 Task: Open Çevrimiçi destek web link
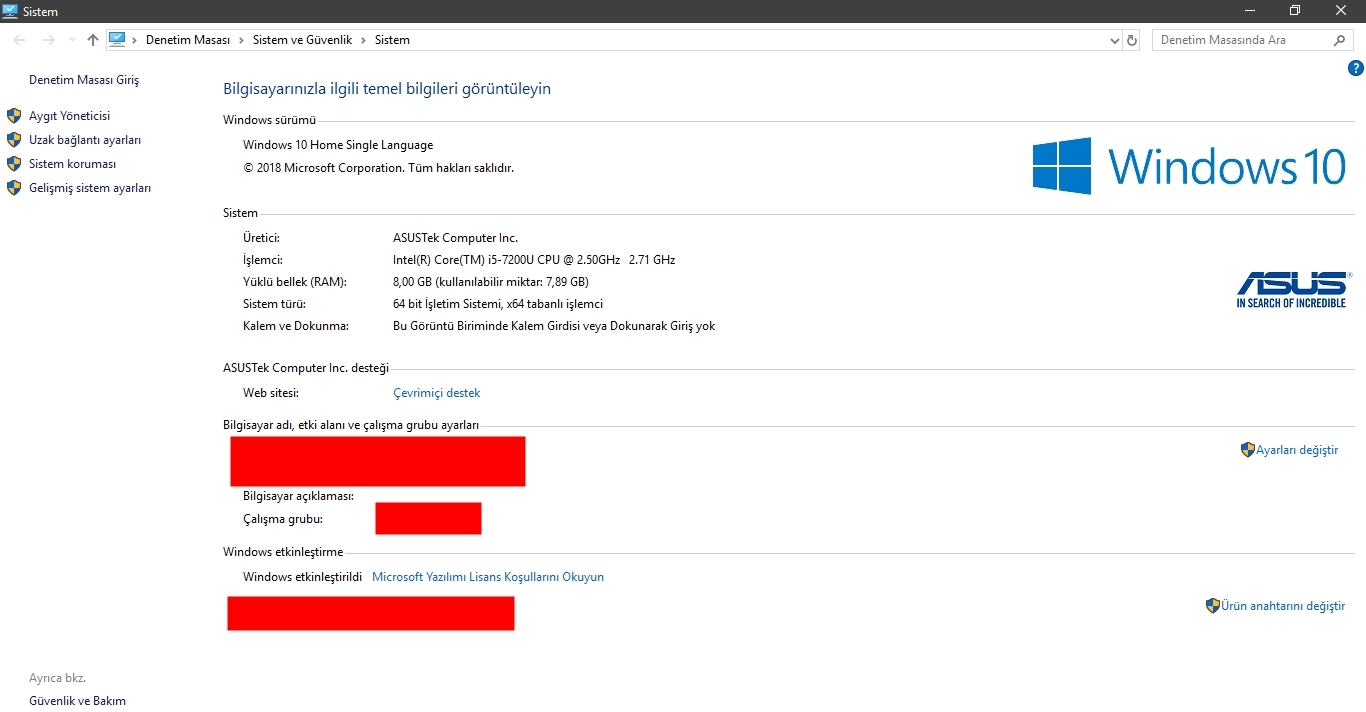click(x=437, y=393)
